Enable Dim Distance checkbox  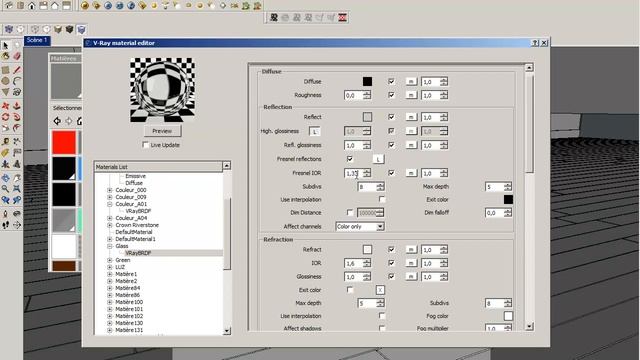tap(349, 212)
